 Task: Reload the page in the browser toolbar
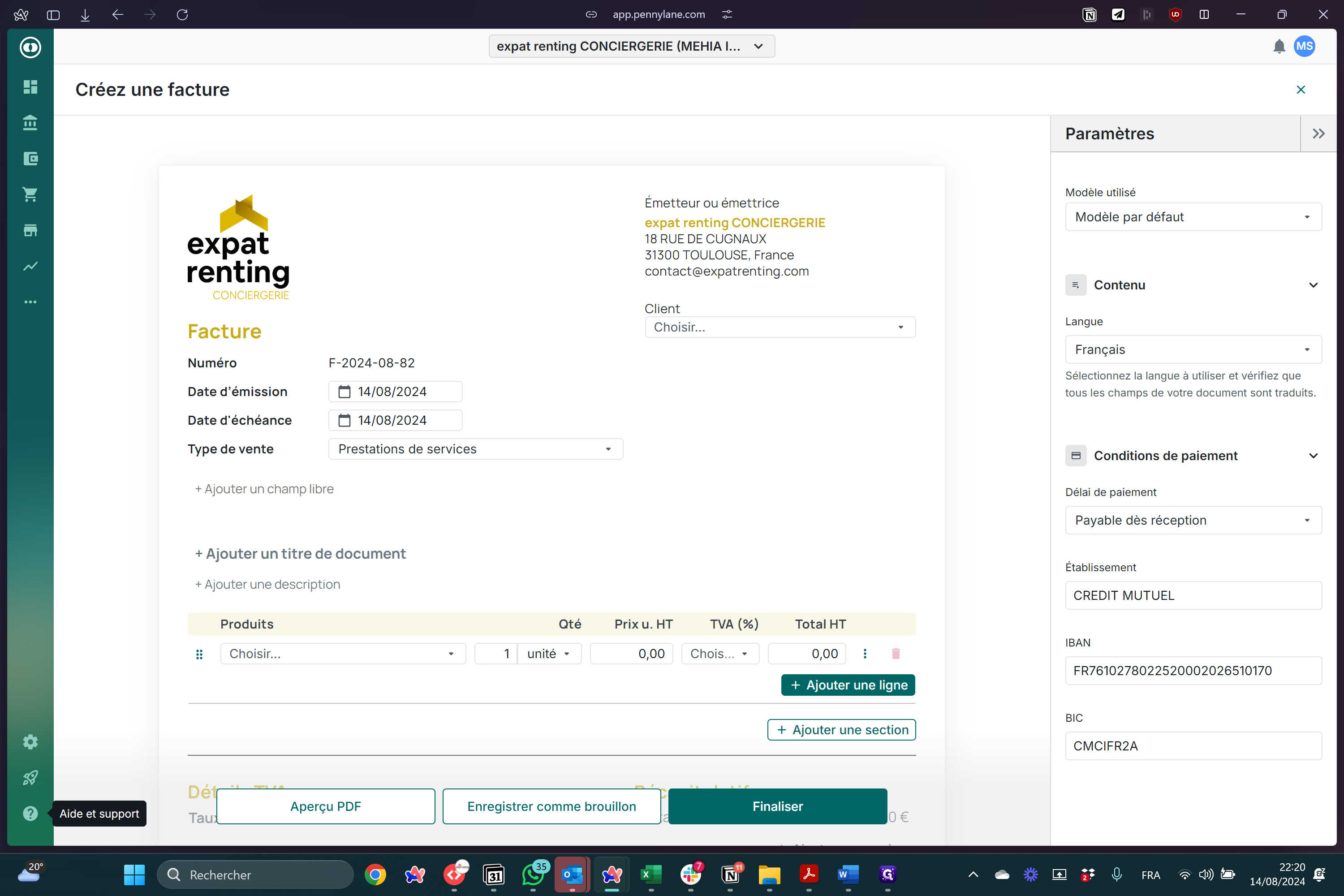click(182, 14)
